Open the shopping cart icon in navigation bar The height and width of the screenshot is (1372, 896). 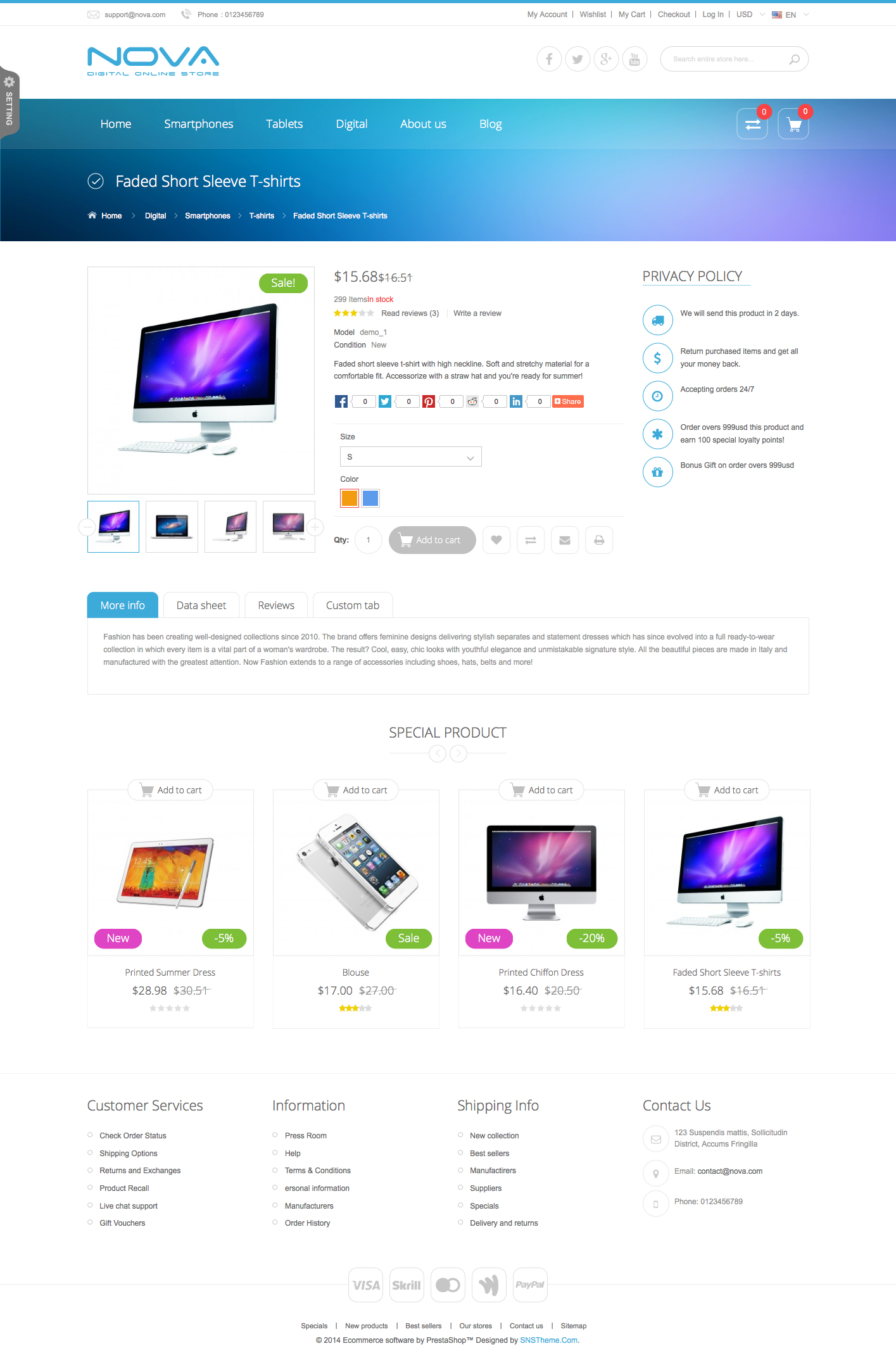793,124
